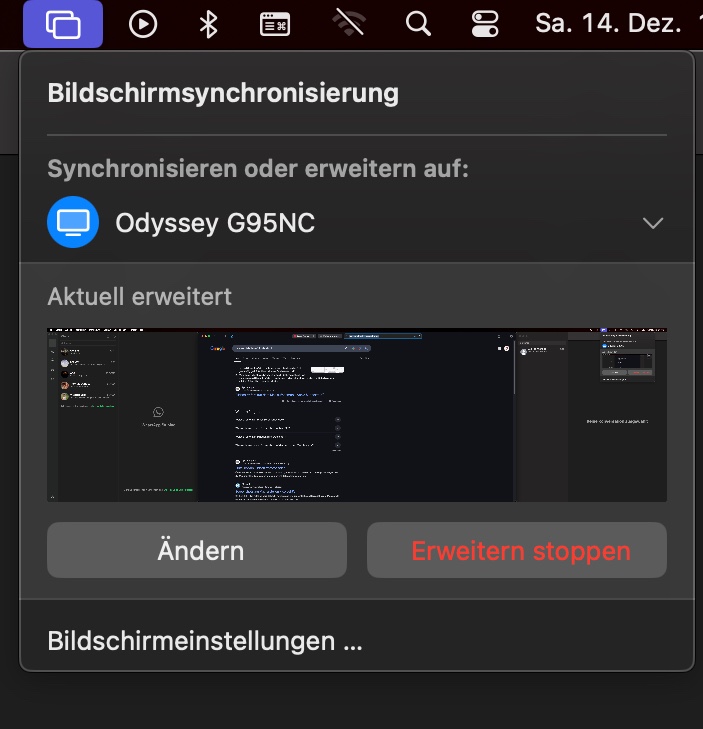
Task: Click the Google browser window in preview thumbnail
Action: pos(357,417)
